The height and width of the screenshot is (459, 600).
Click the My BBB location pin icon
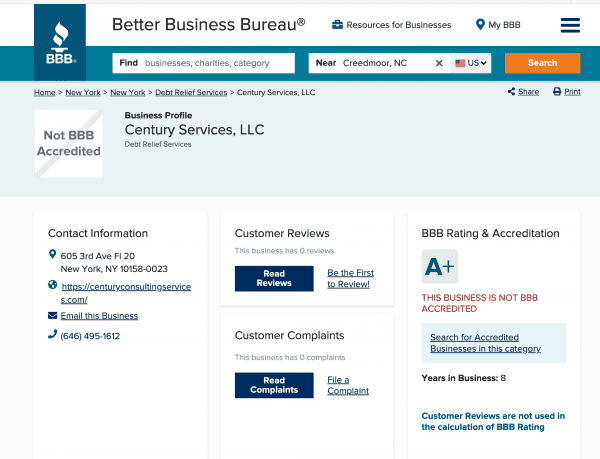pos(480,25)
